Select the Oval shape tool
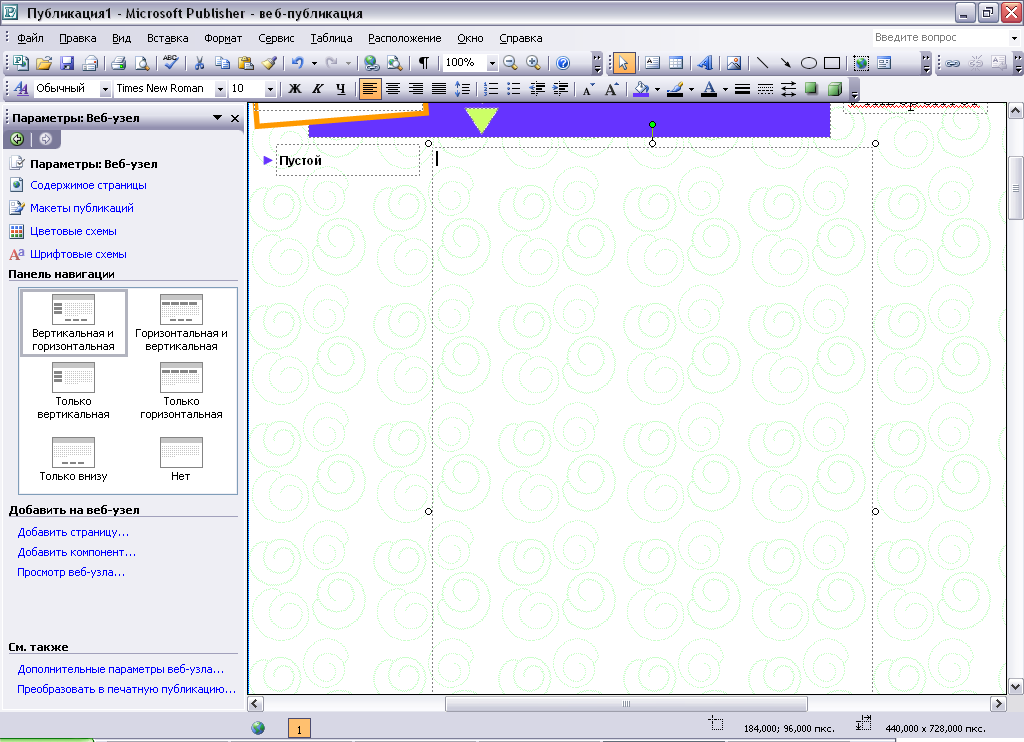 (808, 63)
